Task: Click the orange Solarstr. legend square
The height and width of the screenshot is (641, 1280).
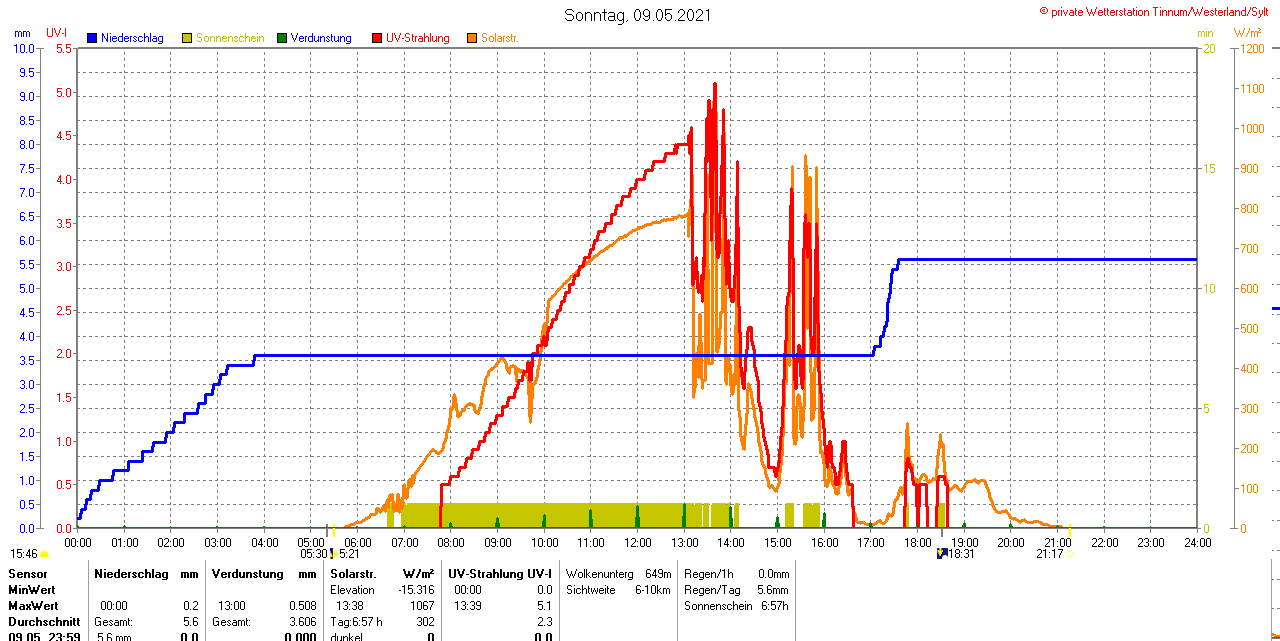Action: [472, 38]
